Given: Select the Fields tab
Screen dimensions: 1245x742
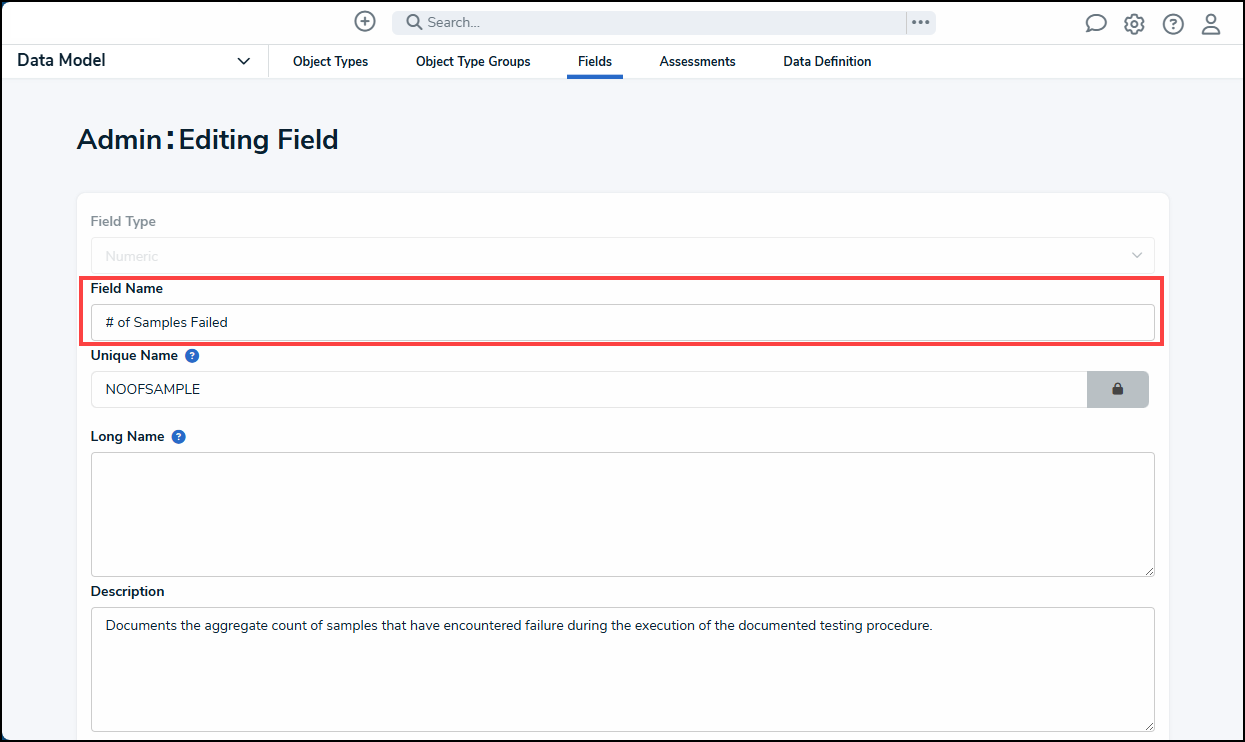Looking at the screenshot, I should tap(595, 61).
